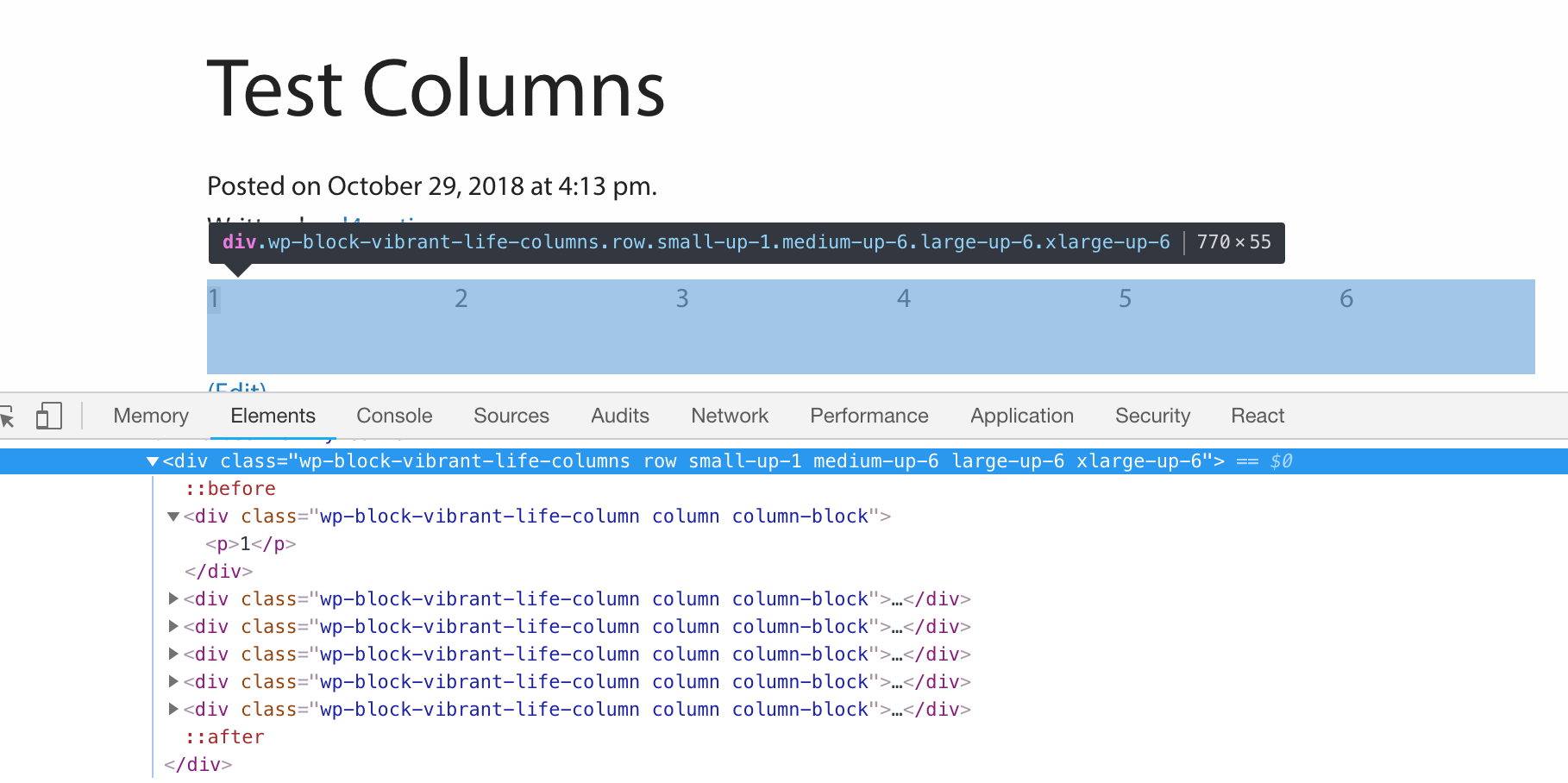Open the Performance tab
The width and height of the screenshot is (1568, 783).
[869, 416]
